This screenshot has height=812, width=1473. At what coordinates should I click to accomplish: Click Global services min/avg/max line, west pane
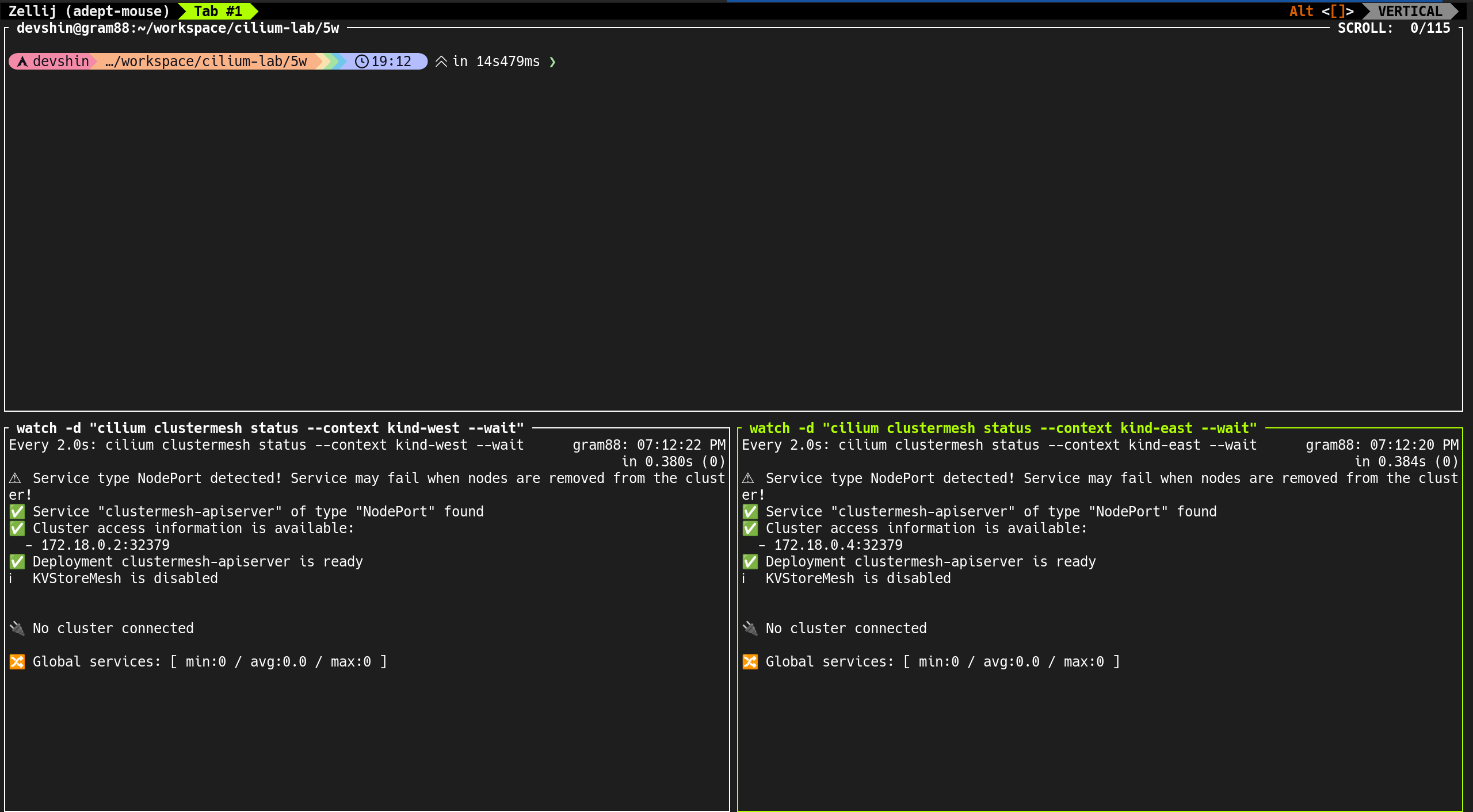point(210,661)
